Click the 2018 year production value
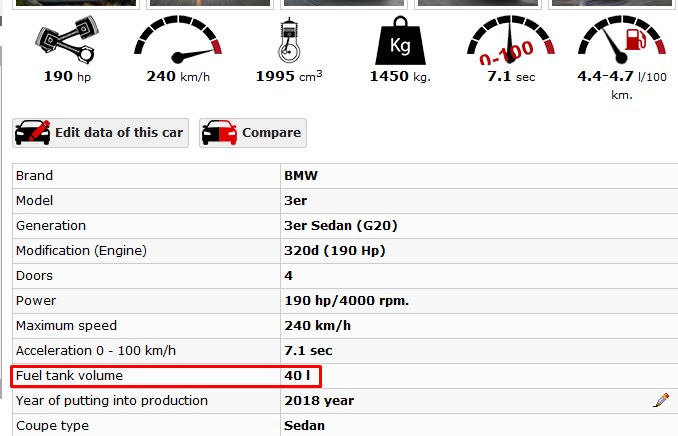Screen dimensions: 678x436 [x=319, y=401]
